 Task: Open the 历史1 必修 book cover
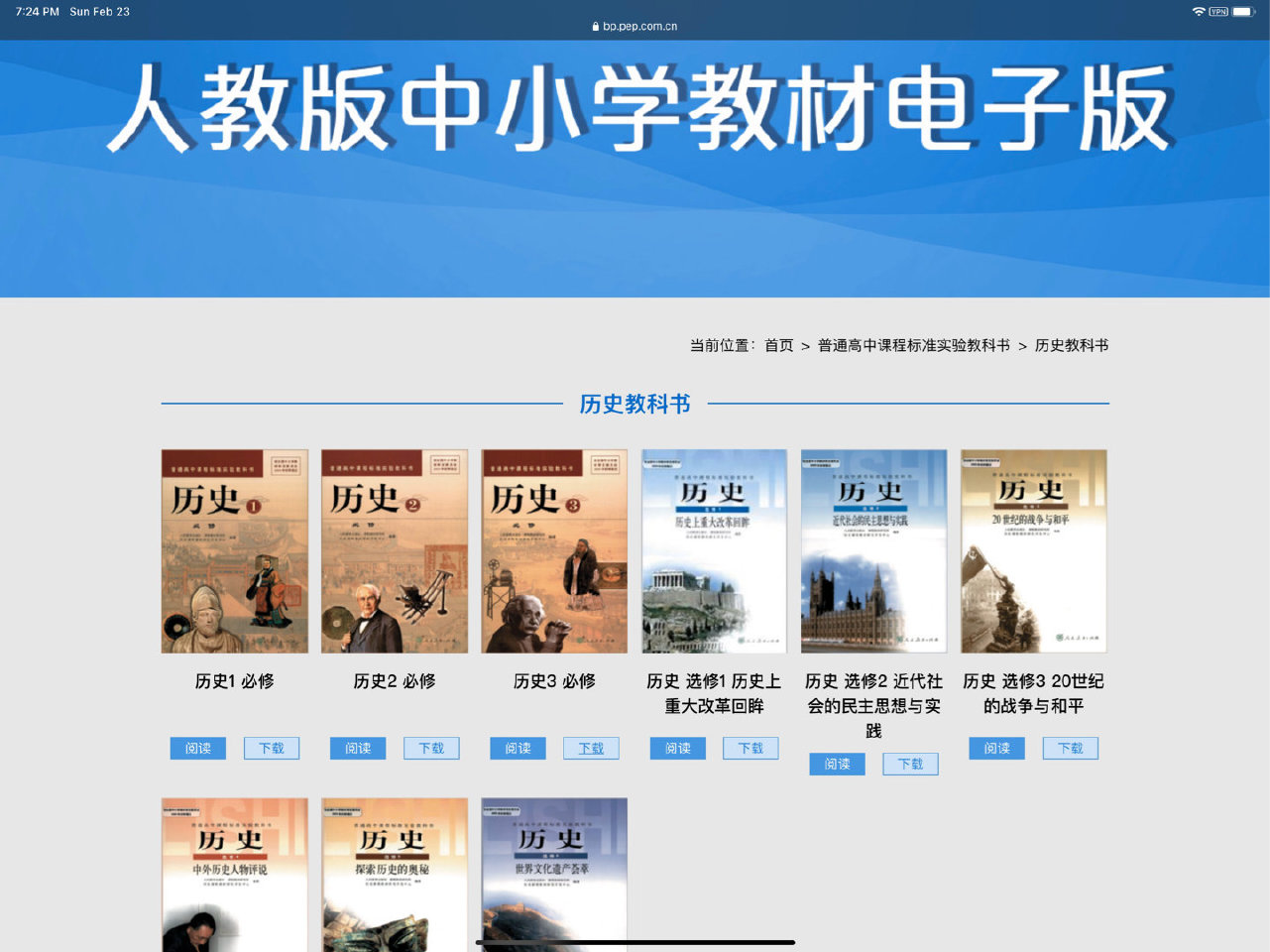(235, 551)
